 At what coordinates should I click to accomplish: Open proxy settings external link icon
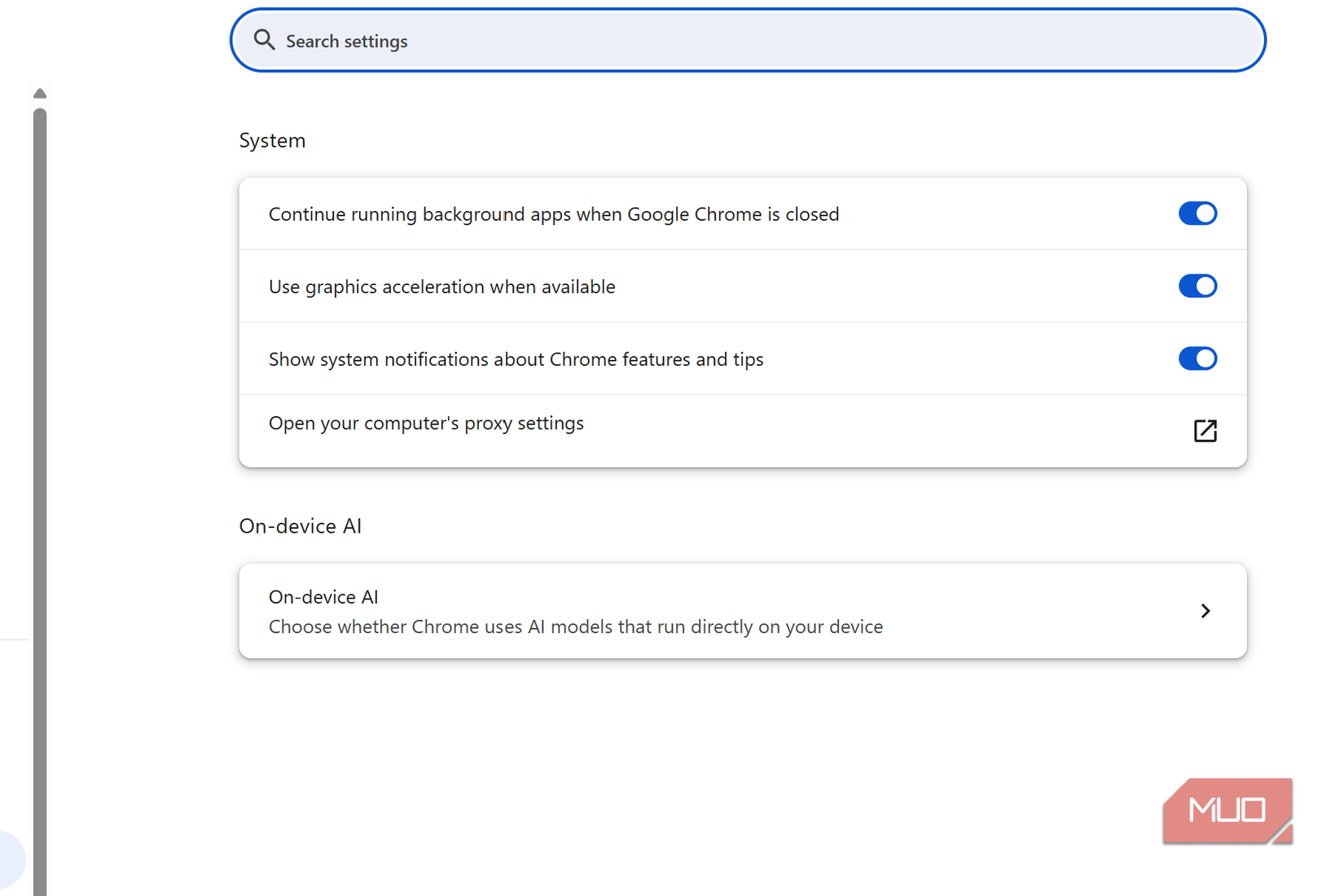[x=1205, y=431]
